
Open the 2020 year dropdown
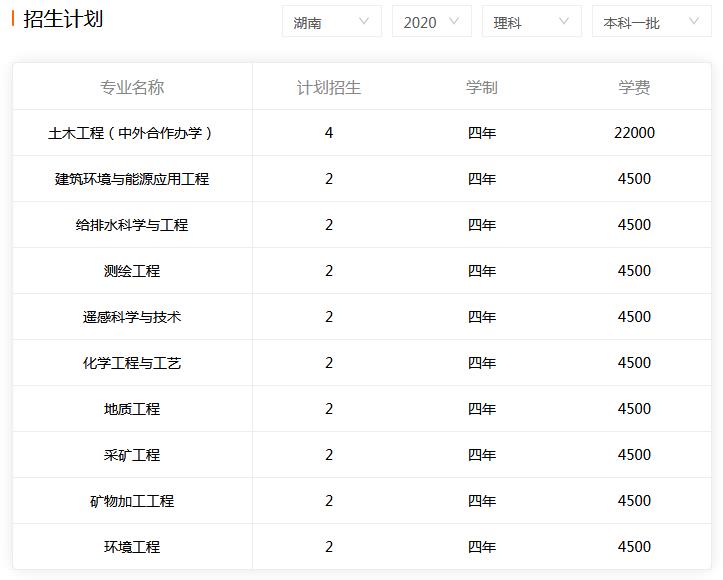[x=432, y=22]
